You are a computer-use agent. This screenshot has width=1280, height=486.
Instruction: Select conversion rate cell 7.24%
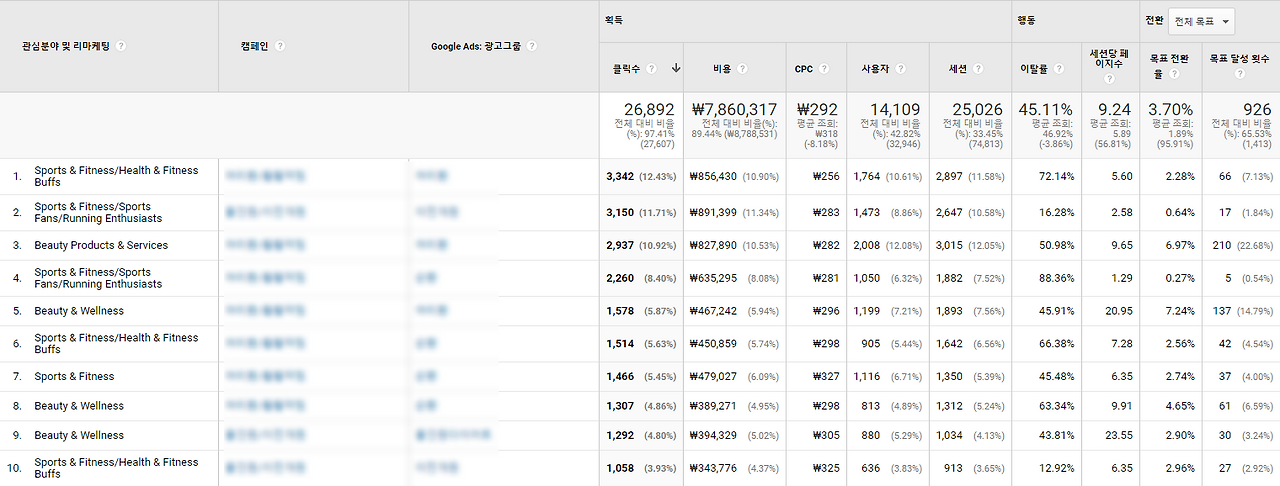(1180, 311)
